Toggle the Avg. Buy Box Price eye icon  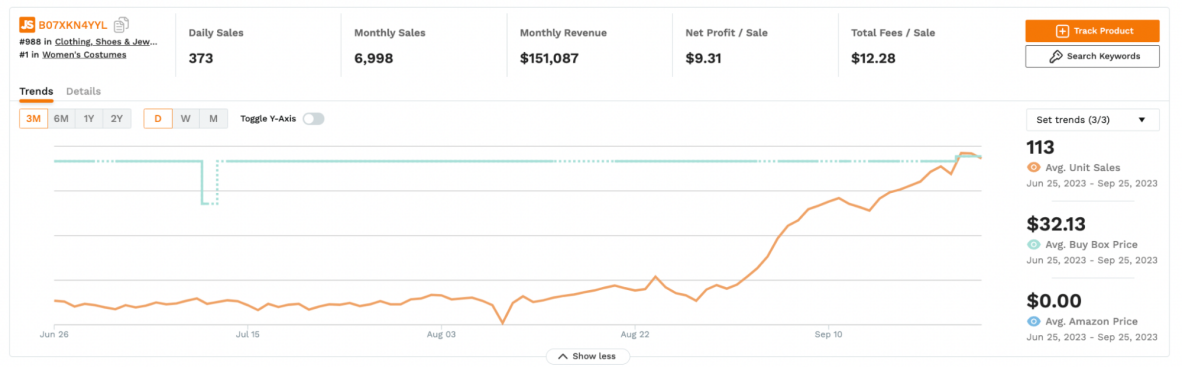[x=1033, y=244]
